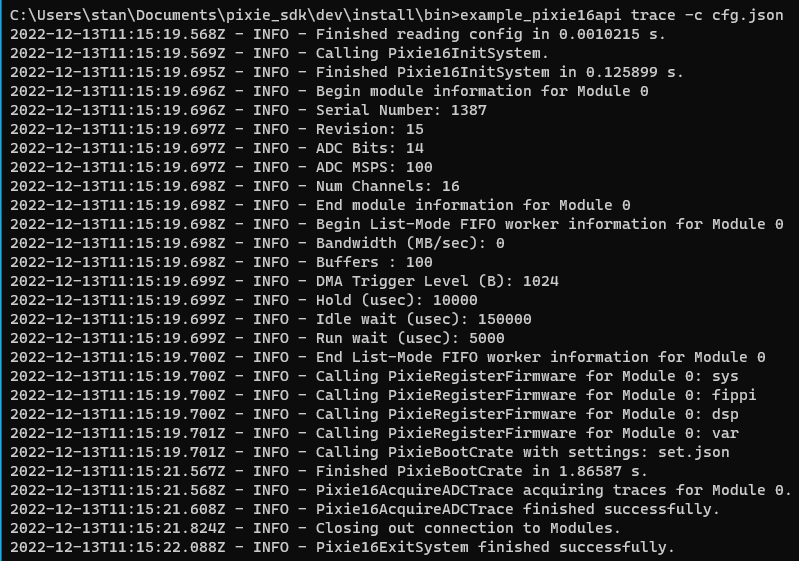Viewport: 799px width, 561px height.
Task: Click the 'Run wait (usec): 5000' line
Action: (257, 338)
